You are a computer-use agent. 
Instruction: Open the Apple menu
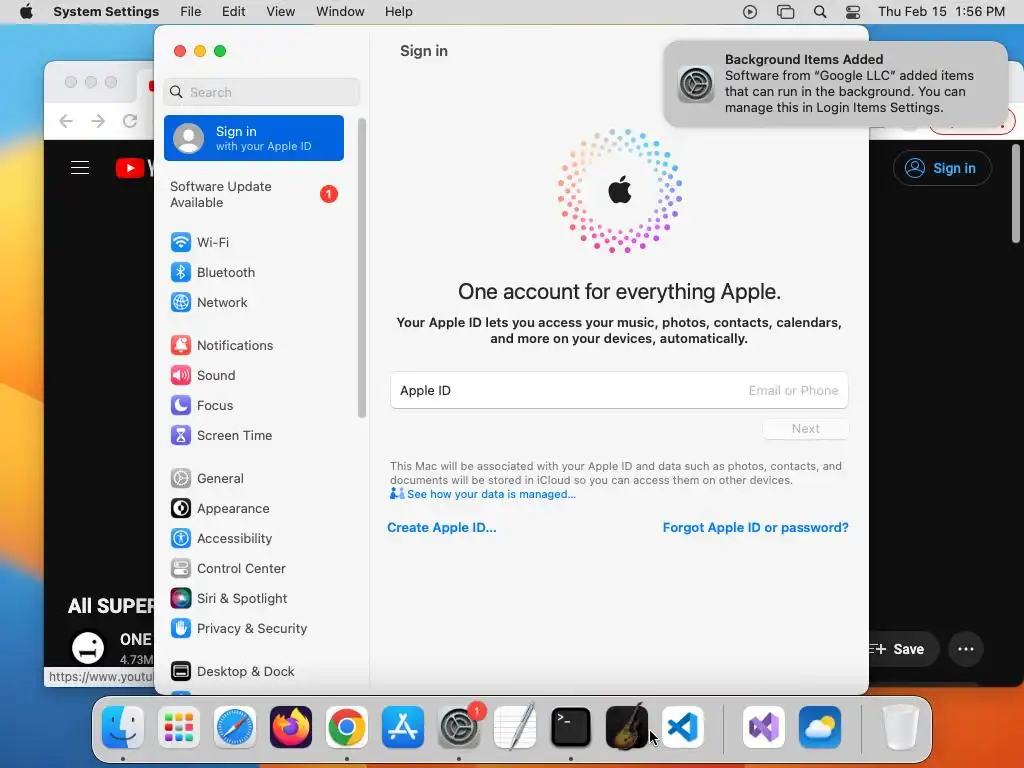[26, 12]
